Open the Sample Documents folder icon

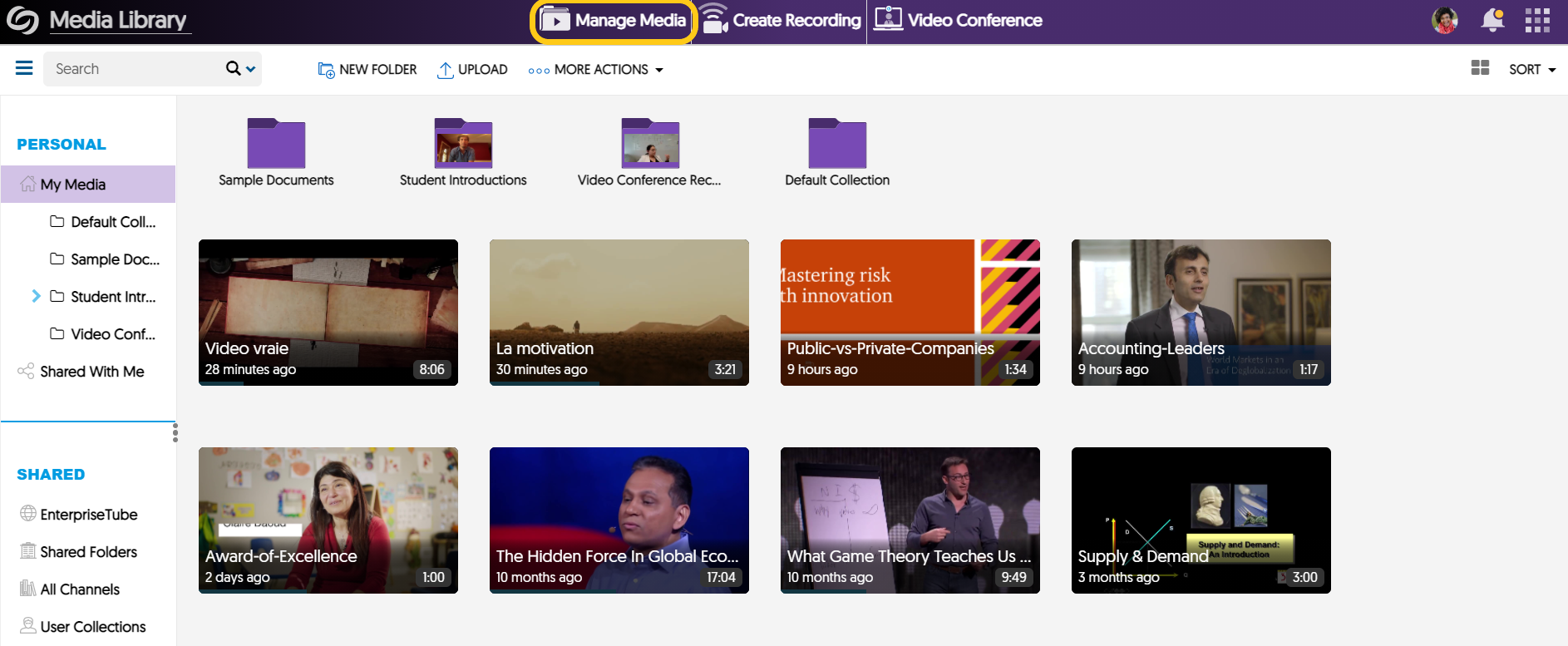click(276, 144)
